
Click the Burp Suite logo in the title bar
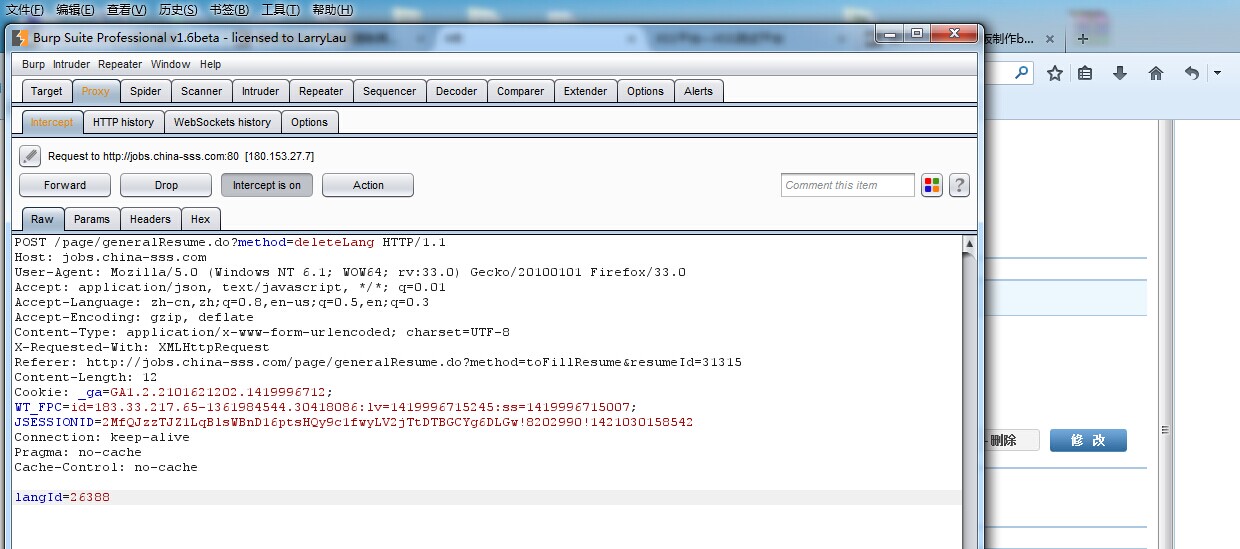coord(20,38)
